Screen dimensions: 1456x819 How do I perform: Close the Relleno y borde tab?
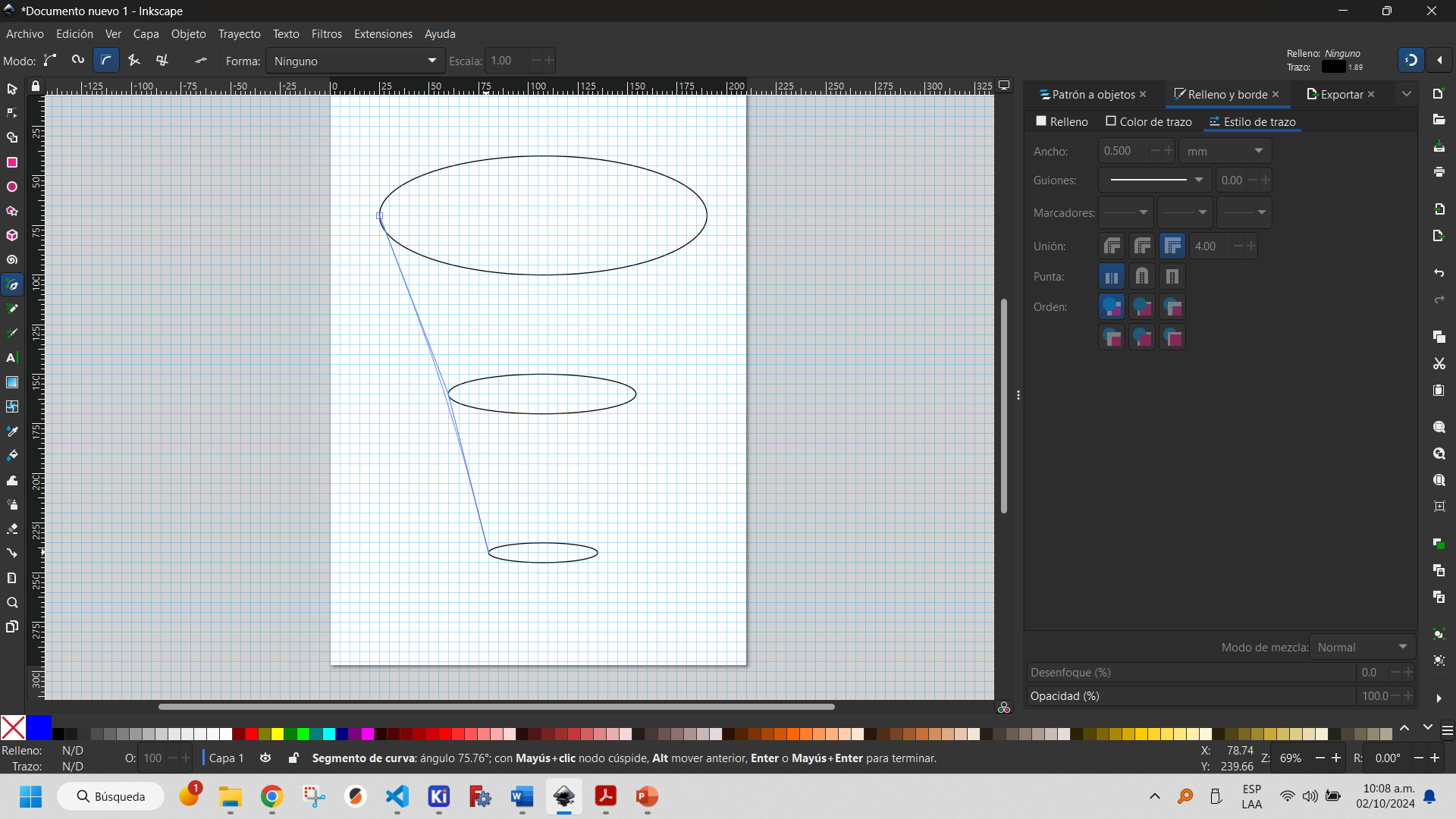[x=1276, y=94]
